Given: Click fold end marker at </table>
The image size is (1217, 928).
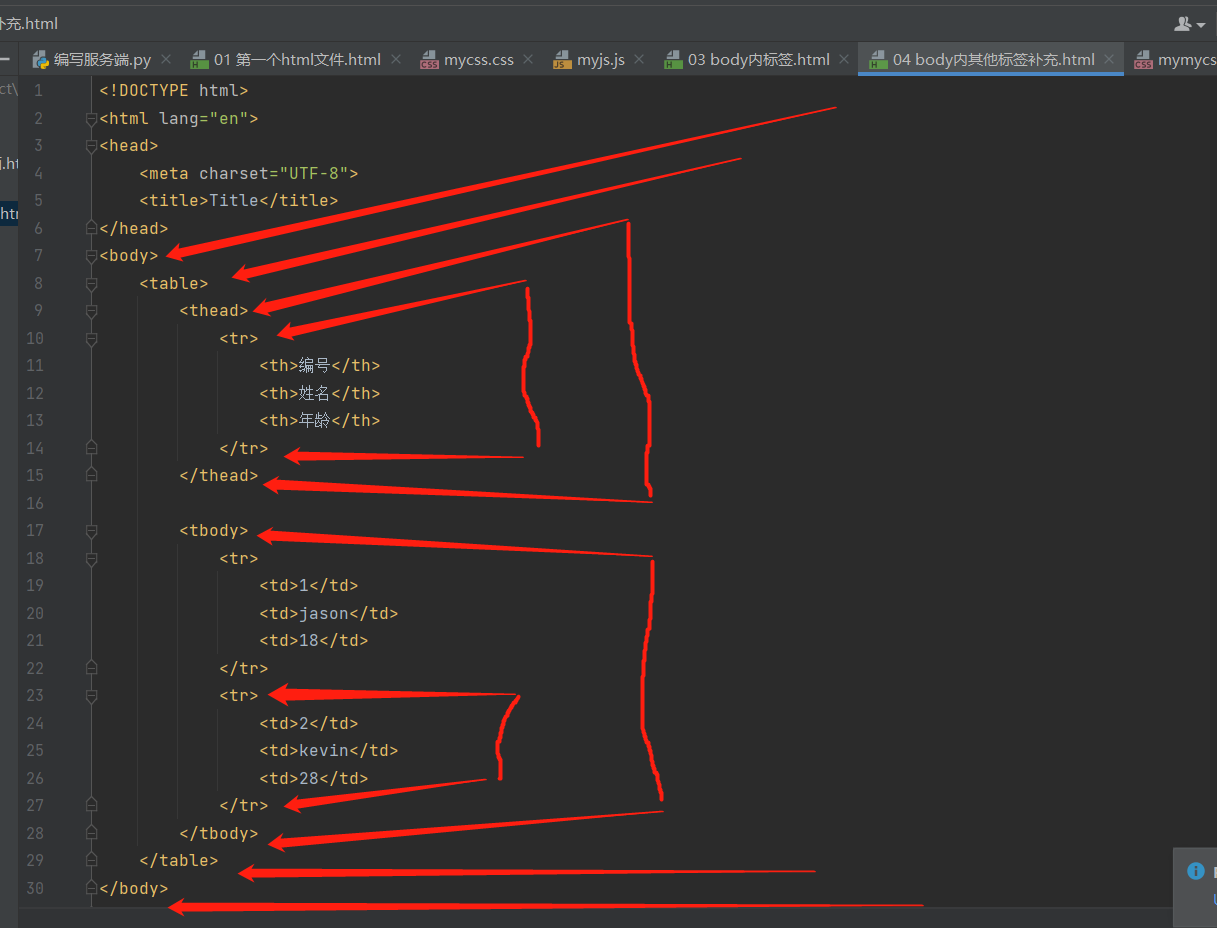Looking at the screenshot, I should point(92,861).
